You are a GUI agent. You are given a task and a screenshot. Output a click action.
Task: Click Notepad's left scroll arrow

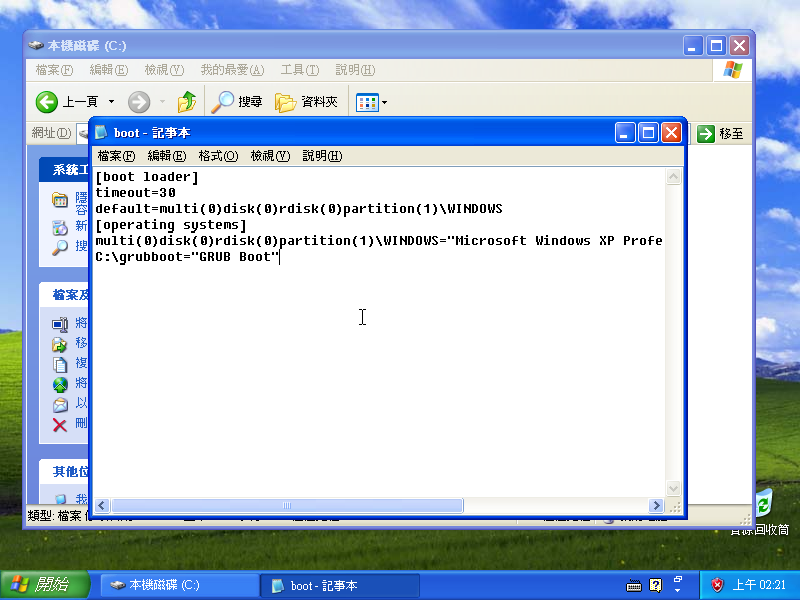[102, 506]
